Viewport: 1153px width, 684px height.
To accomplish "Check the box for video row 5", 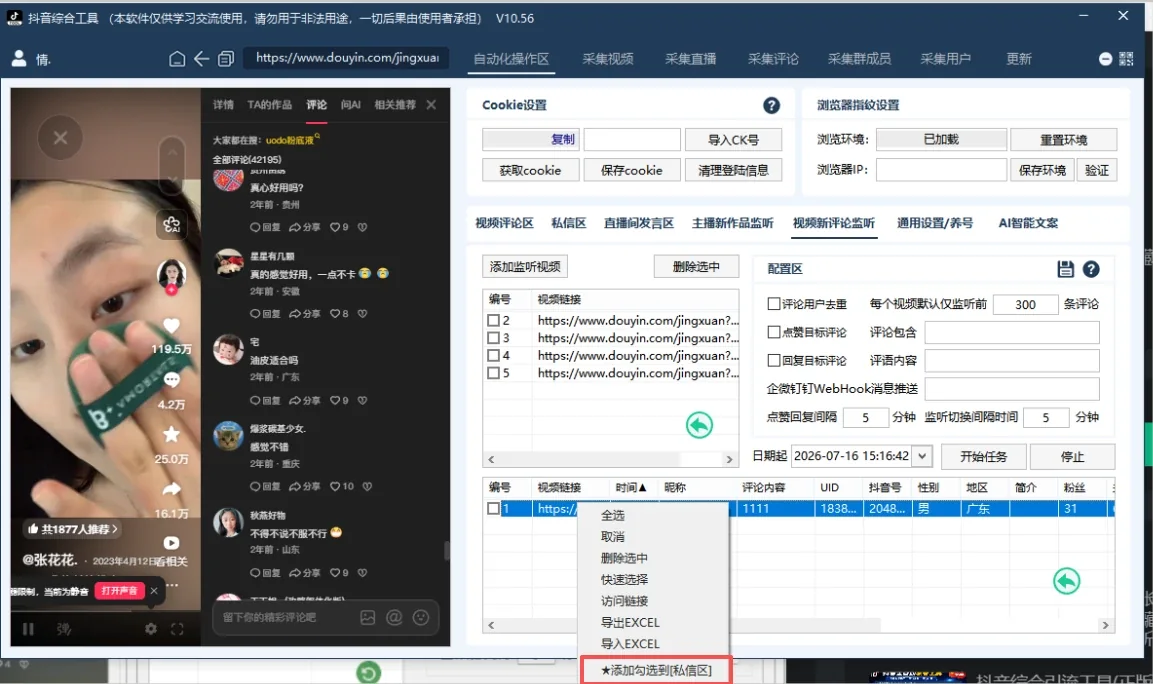I will tap(493, 374).
